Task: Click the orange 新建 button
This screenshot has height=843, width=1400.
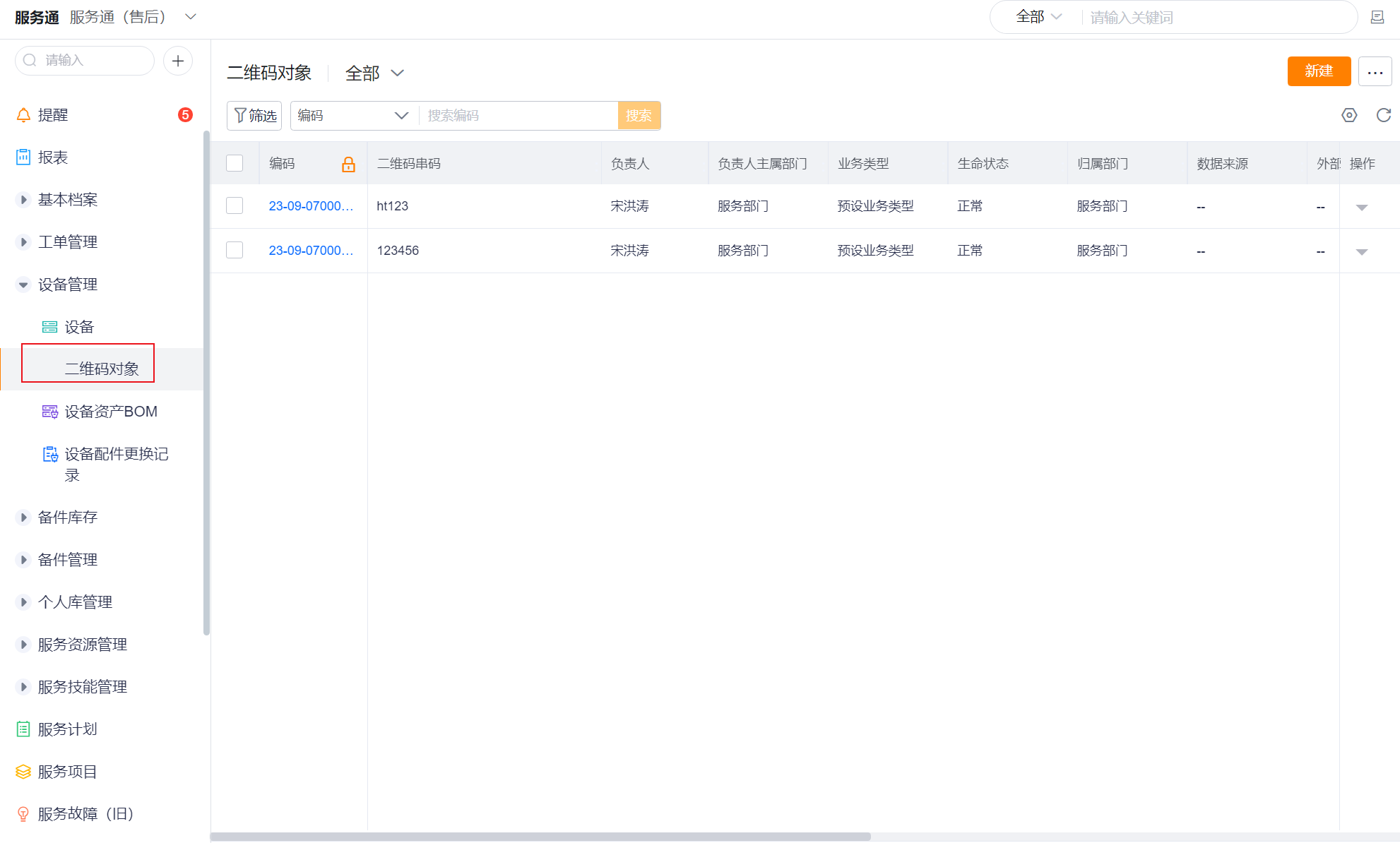Action: tap(1319, 71)
